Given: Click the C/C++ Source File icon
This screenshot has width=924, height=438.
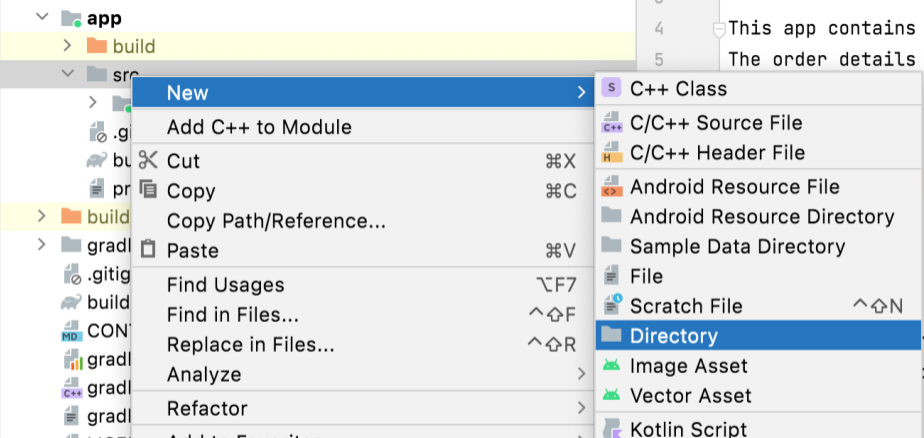Looking at the screenshot, I should (612, 124).
